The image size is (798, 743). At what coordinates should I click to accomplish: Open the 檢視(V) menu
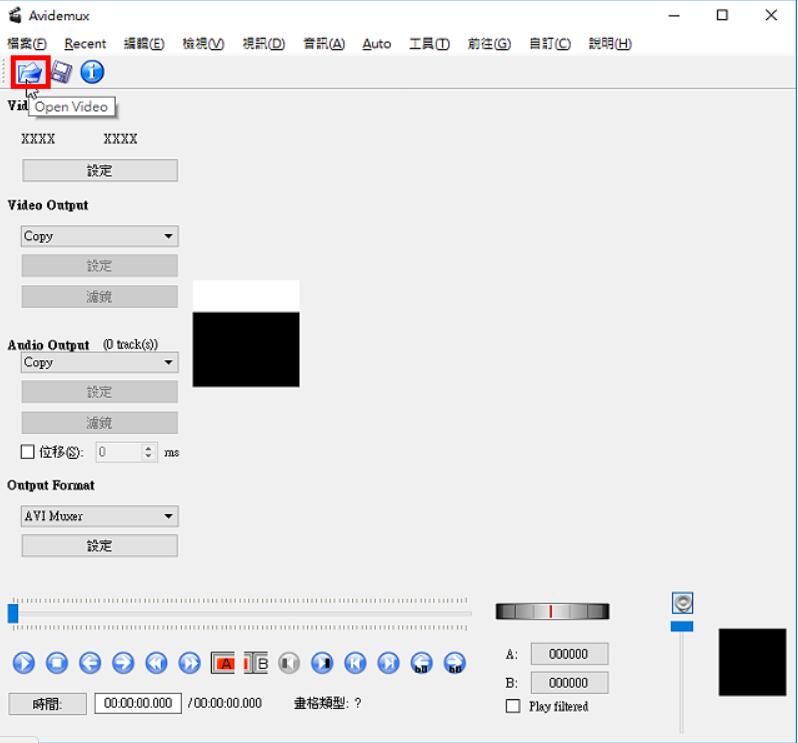point(203,44)
